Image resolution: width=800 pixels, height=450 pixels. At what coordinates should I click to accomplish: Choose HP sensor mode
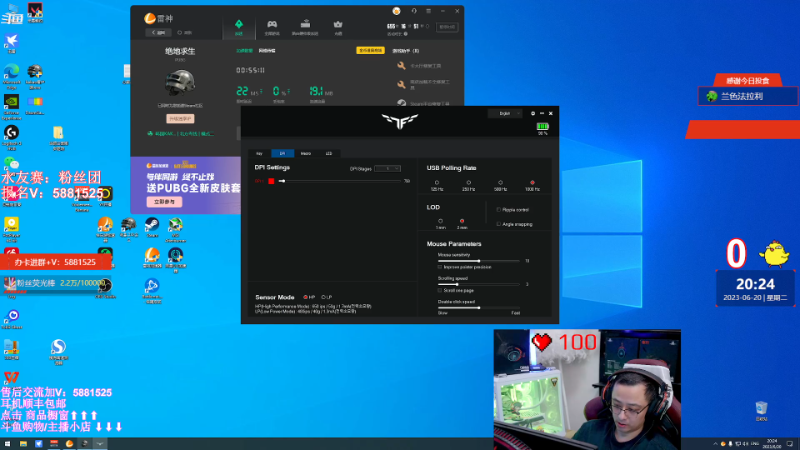305,297
